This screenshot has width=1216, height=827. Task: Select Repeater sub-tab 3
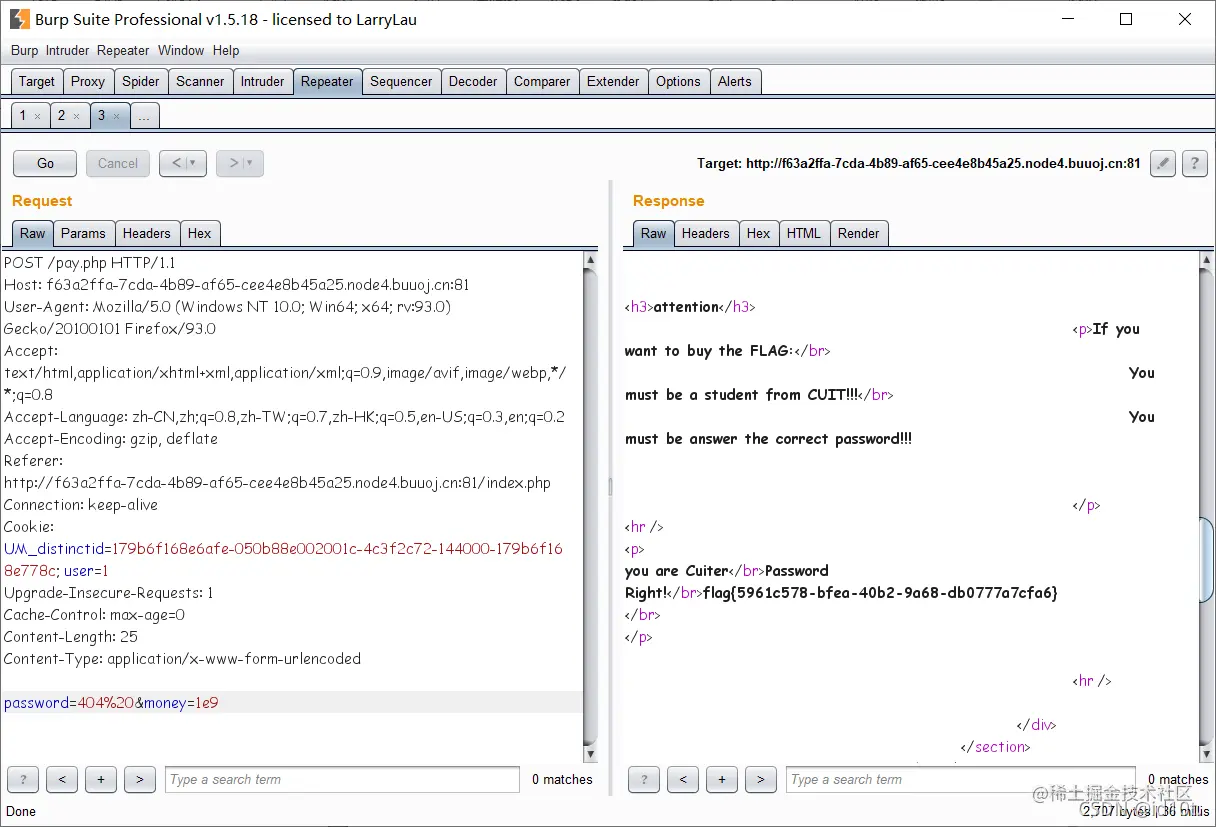pos(101,116)
